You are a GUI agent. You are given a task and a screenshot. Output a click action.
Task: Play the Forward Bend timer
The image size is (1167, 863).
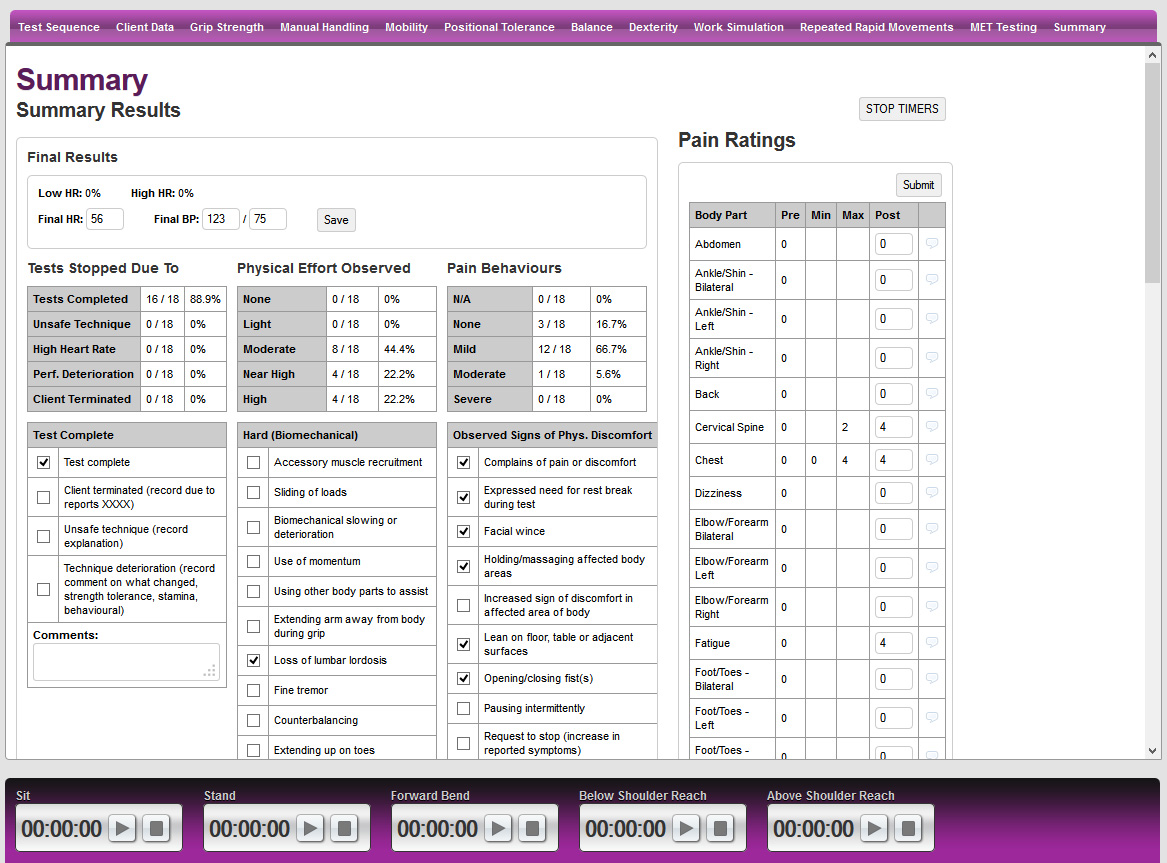tap(498, 827)
